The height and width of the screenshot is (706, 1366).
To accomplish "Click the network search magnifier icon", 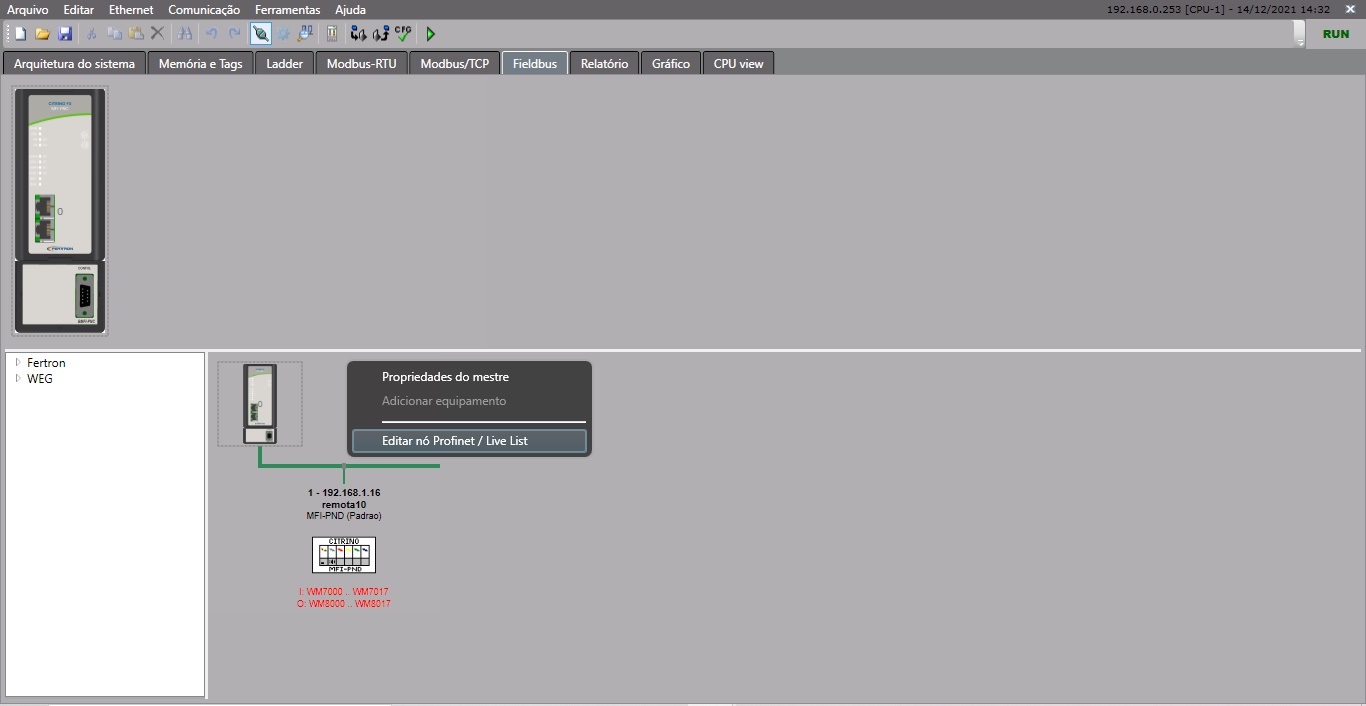I will tap(306, 34).
